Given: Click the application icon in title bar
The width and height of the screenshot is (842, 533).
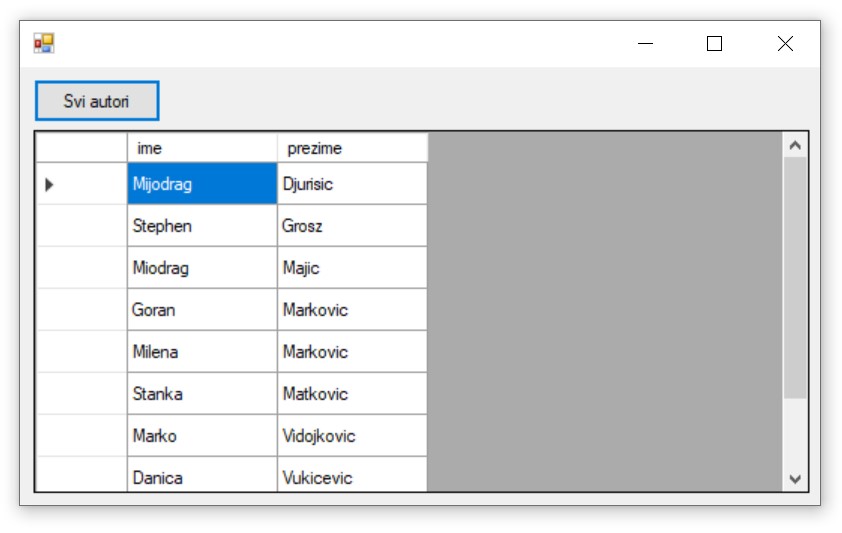Looking at the screenshot, I should point(44,43).
